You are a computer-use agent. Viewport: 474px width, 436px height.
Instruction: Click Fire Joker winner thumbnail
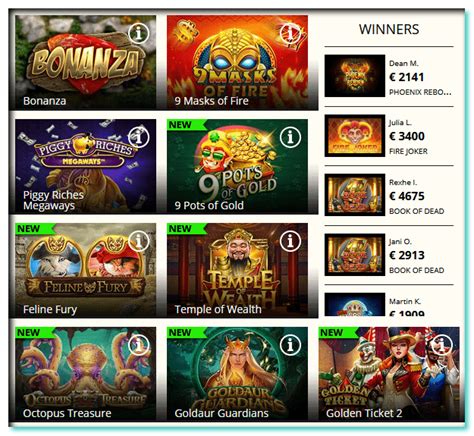click(355, 136)
